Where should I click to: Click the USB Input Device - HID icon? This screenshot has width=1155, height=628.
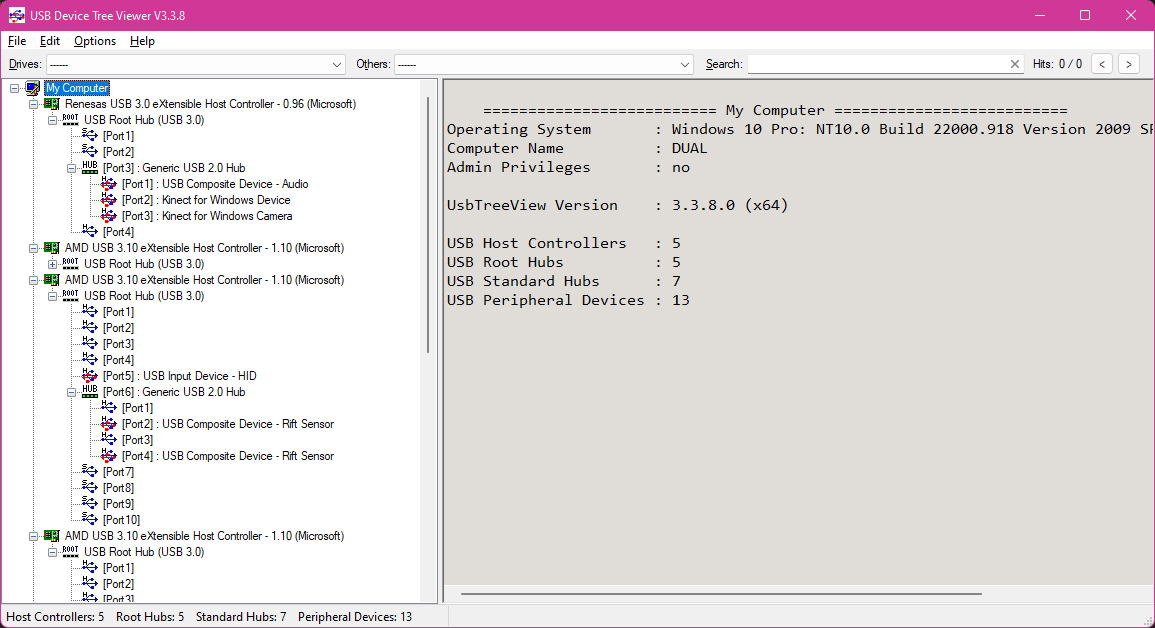(x=89, y=375)
